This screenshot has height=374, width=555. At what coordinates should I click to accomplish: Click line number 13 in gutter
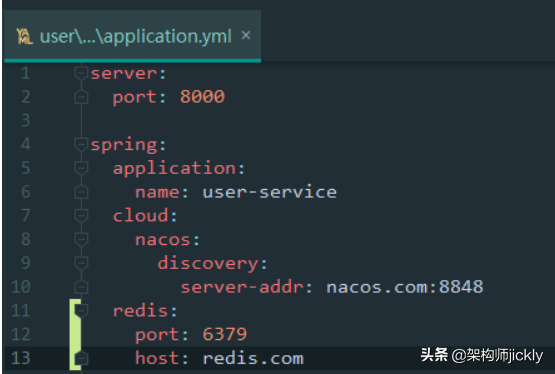[x=21, y=358]
